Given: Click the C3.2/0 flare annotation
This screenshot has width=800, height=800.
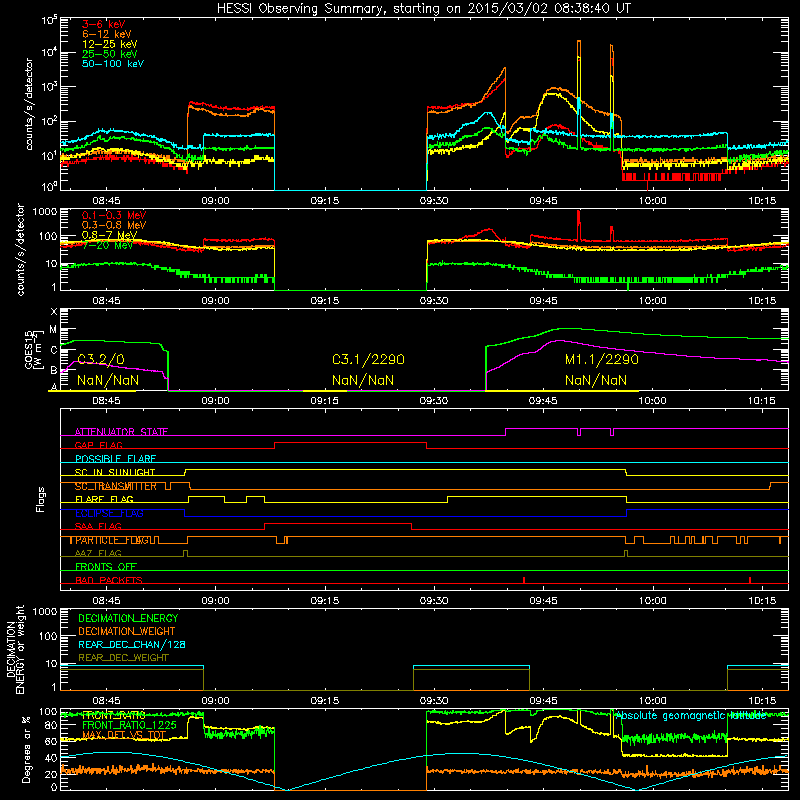Looking at the screenshot, I should [x=101, y=360].
